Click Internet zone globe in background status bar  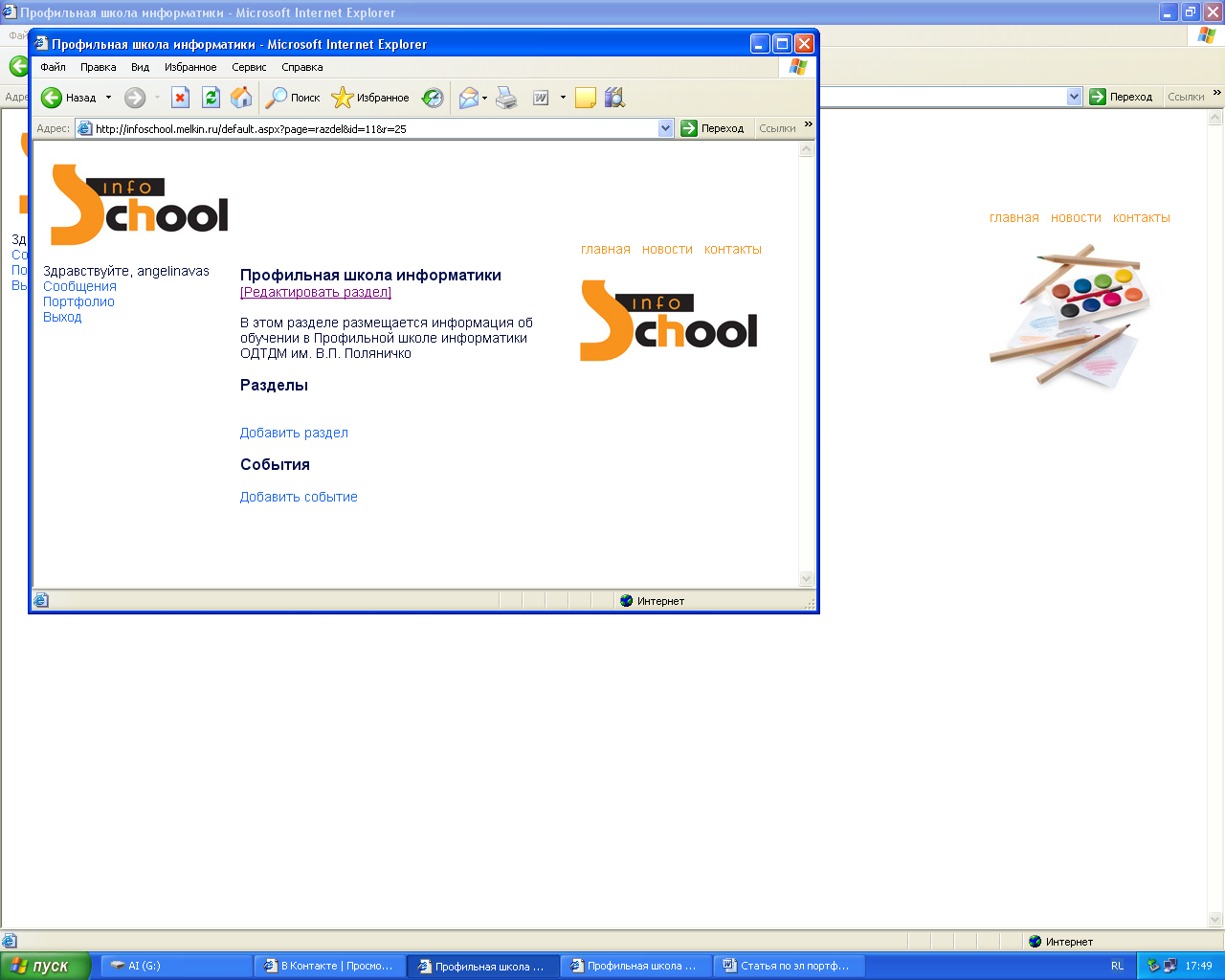(x=1035, y=942)
